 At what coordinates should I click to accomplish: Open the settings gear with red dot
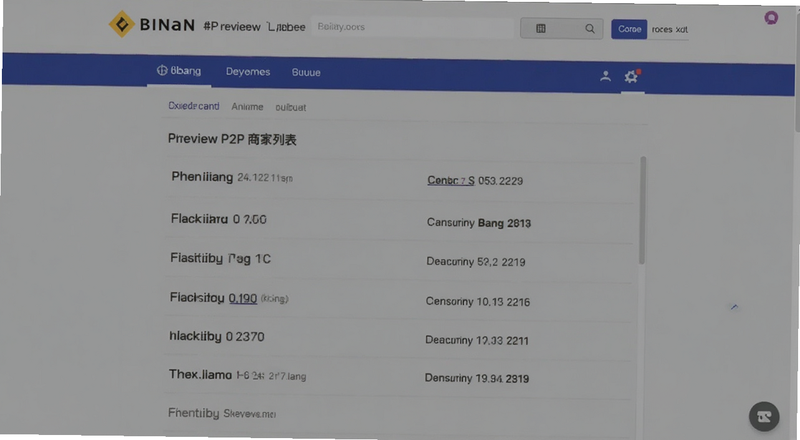pyautogui.click(x=632, y=76)
